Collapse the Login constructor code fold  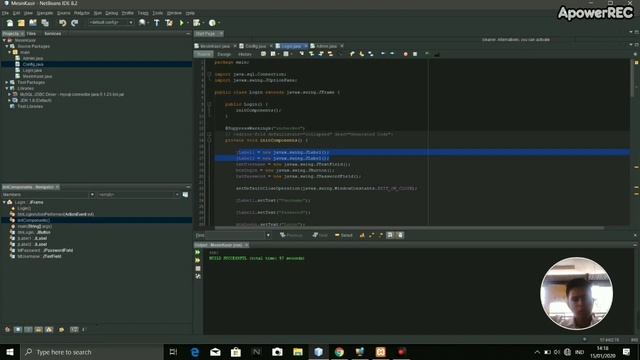(x=209, y=104)
